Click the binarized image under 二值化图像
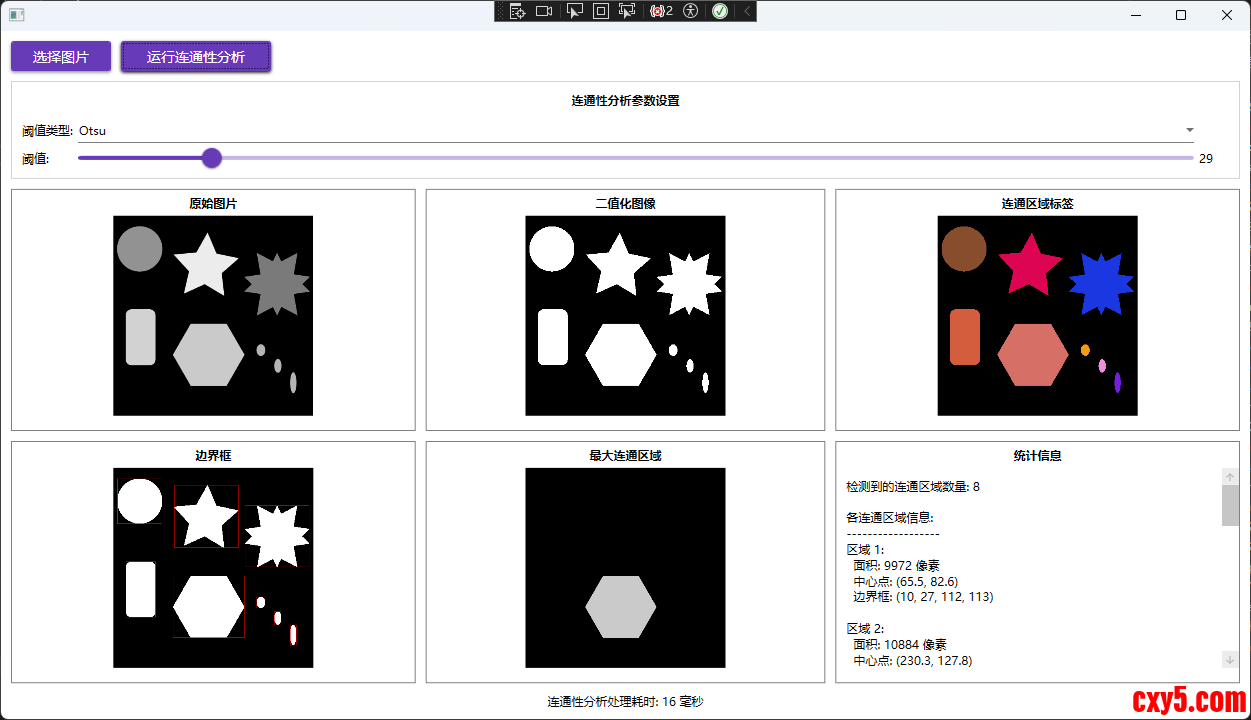This screenshot has width=1251, height=720. click(x=625, y=315)
